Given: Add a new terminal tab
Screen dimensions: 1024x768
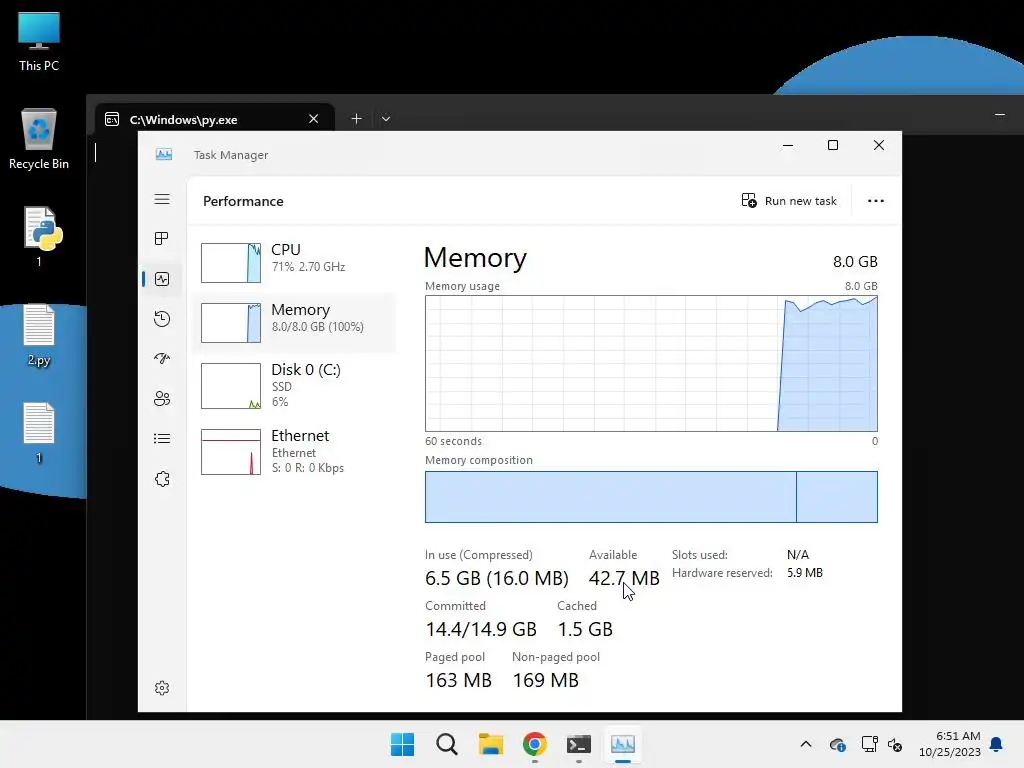Looking at the screenshot, I should click(356, 119).
